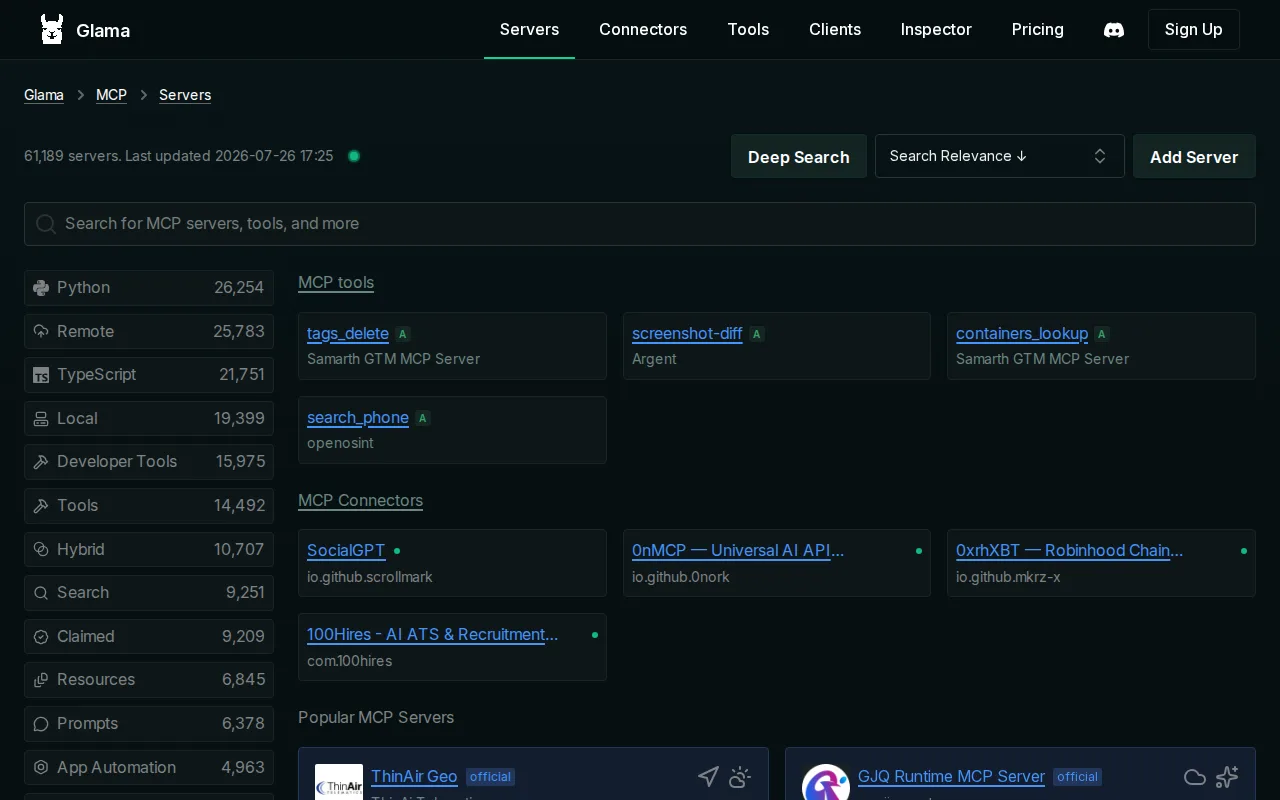The width and height of the screenshot is (1280, 800).
Task: Open the Inspector nav tab
Action: point(936,30)
